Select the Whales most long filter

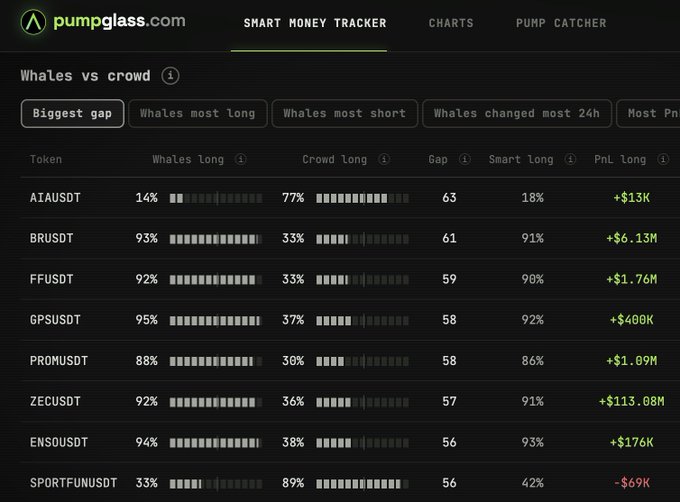click(x=198, y=114)
